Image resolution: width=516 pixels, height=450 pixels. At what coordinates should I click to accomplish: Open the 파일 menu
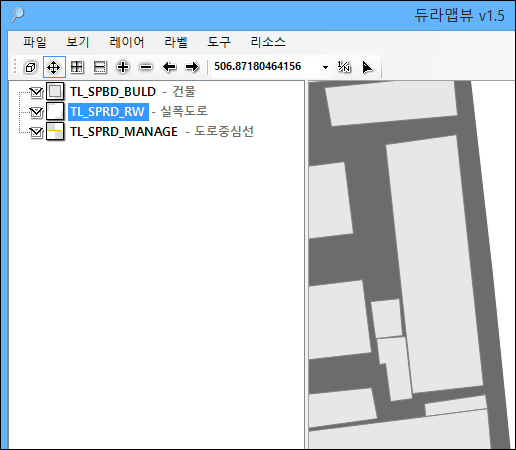pos(35,42)
